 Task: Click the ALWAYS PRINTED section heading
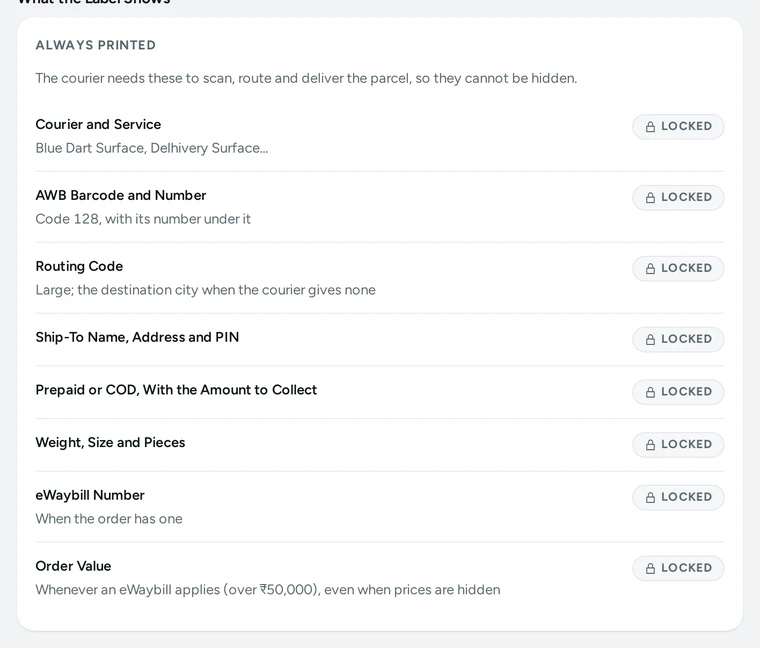tap(95, 45)
